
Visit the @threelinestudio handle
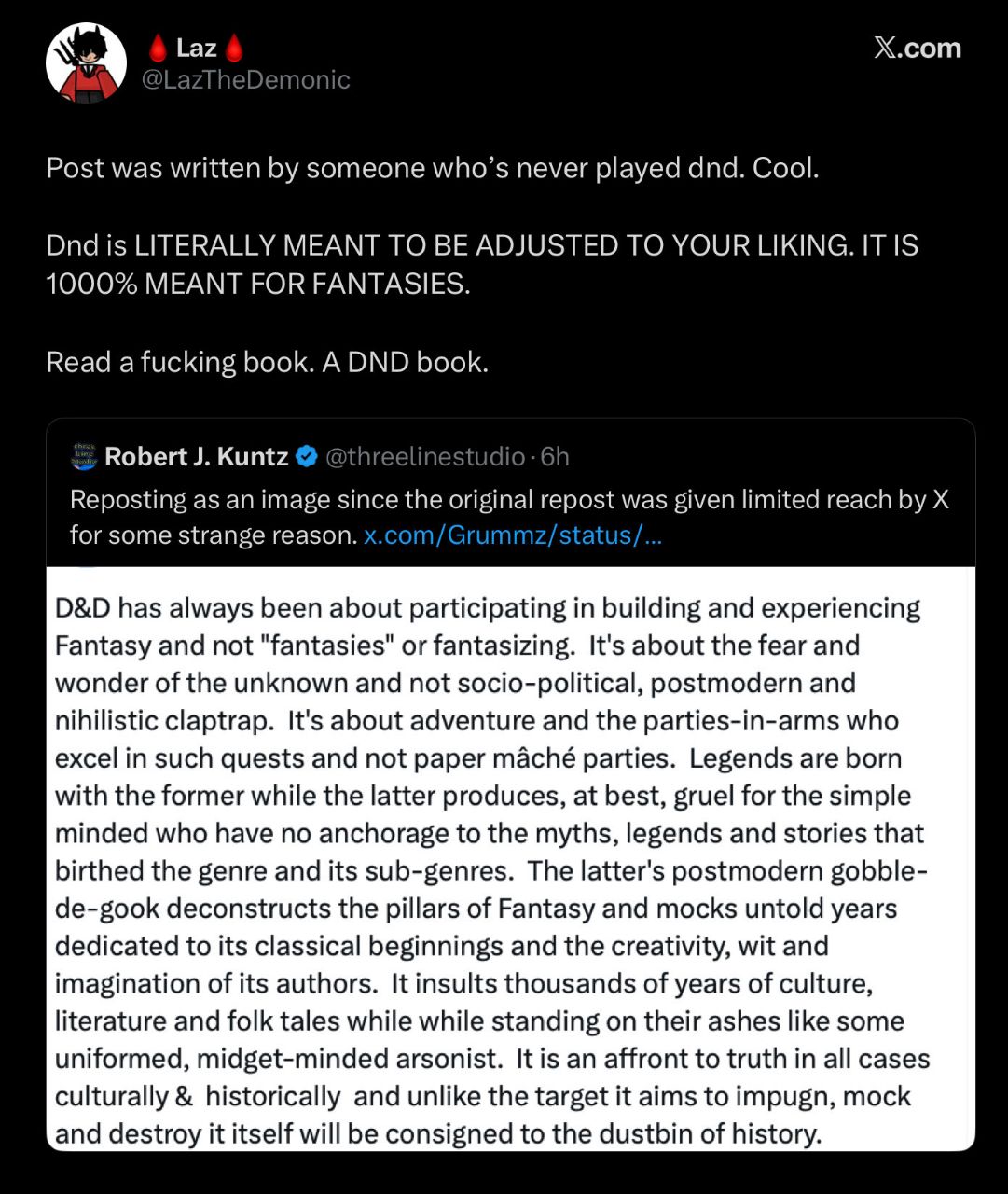tap(424, 457)
